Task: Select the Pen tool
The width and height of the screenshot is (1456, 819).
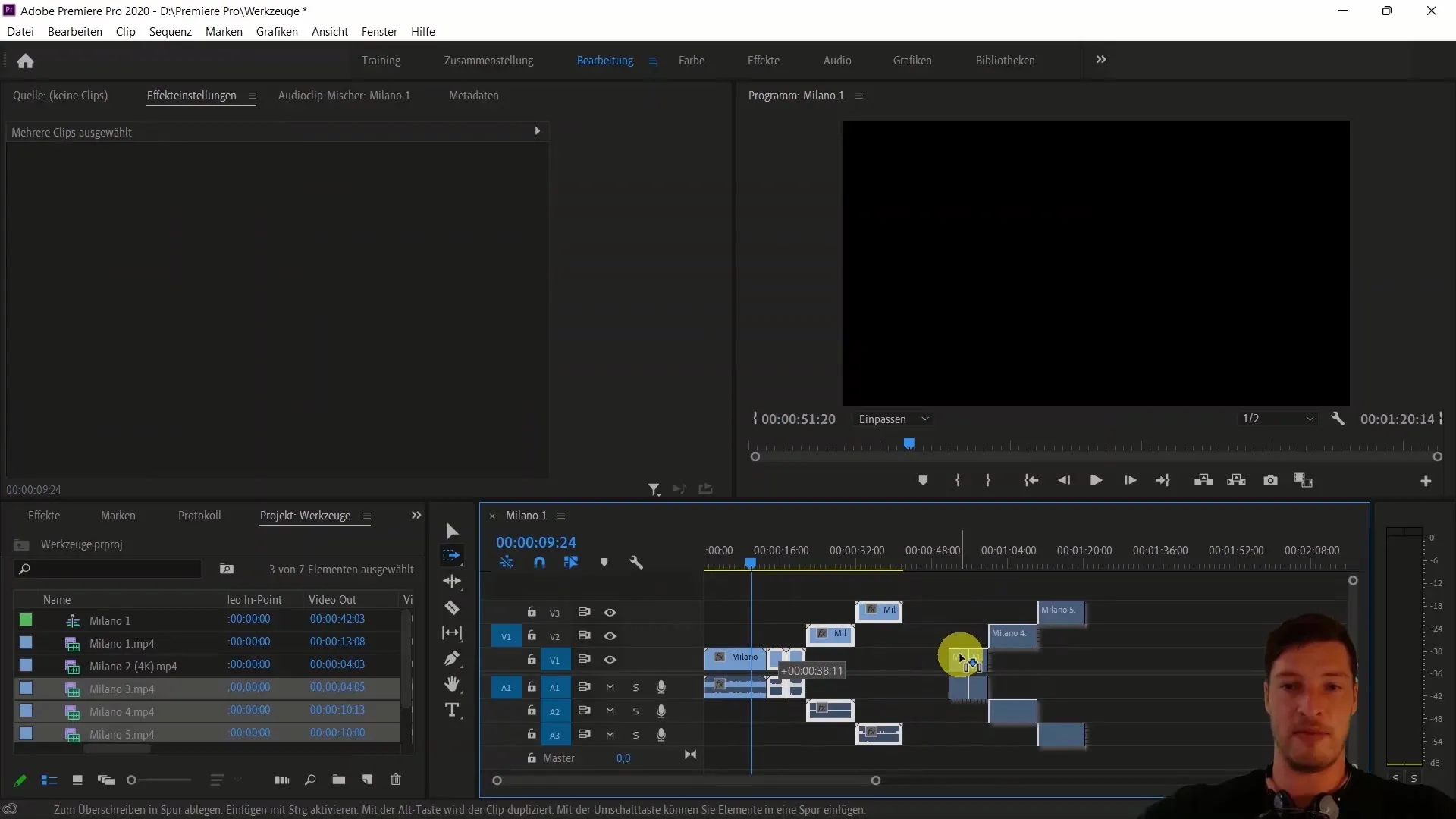Action: [x=452, y=658]
